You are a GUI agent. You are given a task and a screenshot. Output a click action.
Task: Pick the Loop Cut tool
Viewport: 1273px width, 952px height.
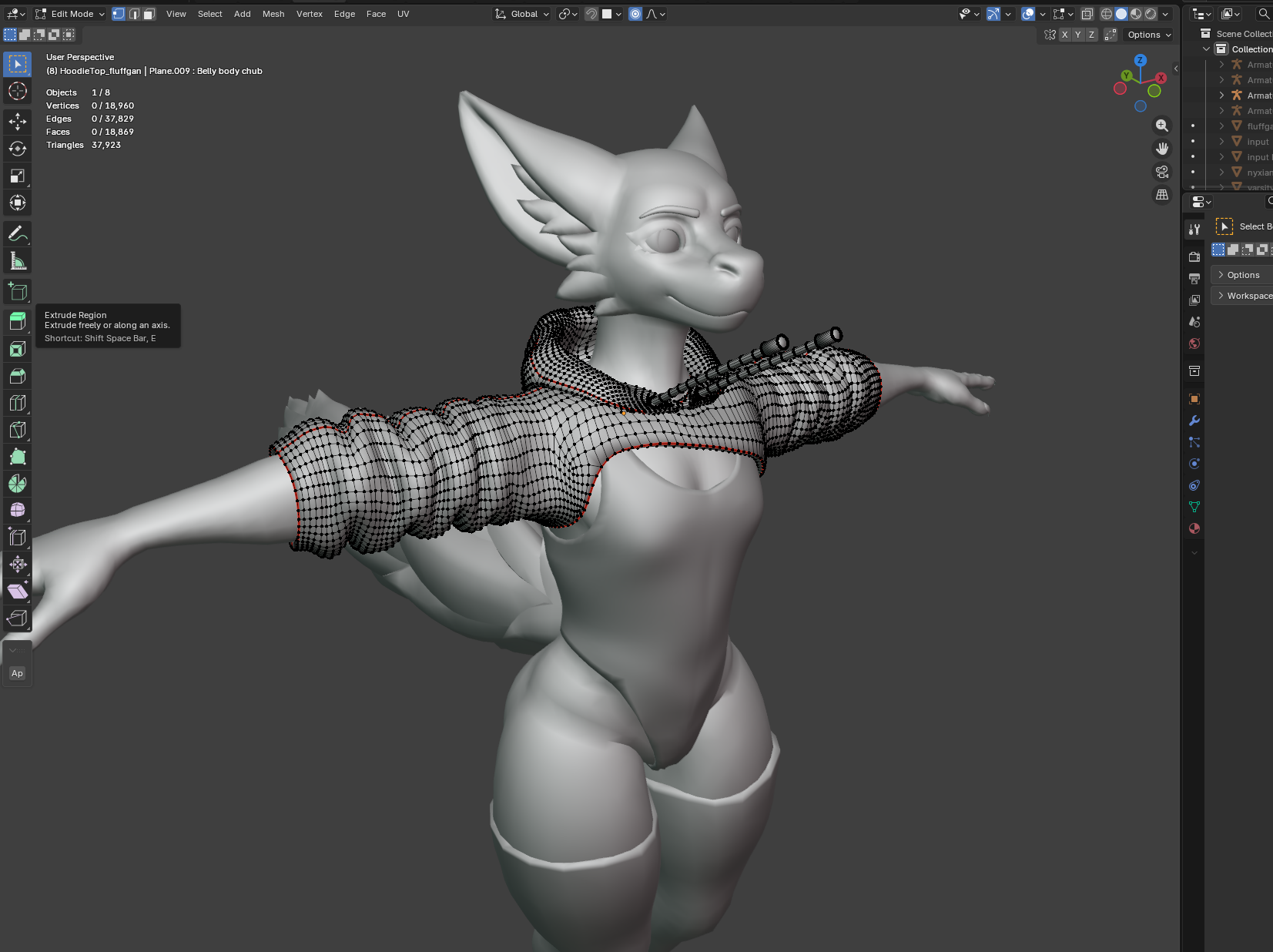pyautogui.click(x=17, y=403)
